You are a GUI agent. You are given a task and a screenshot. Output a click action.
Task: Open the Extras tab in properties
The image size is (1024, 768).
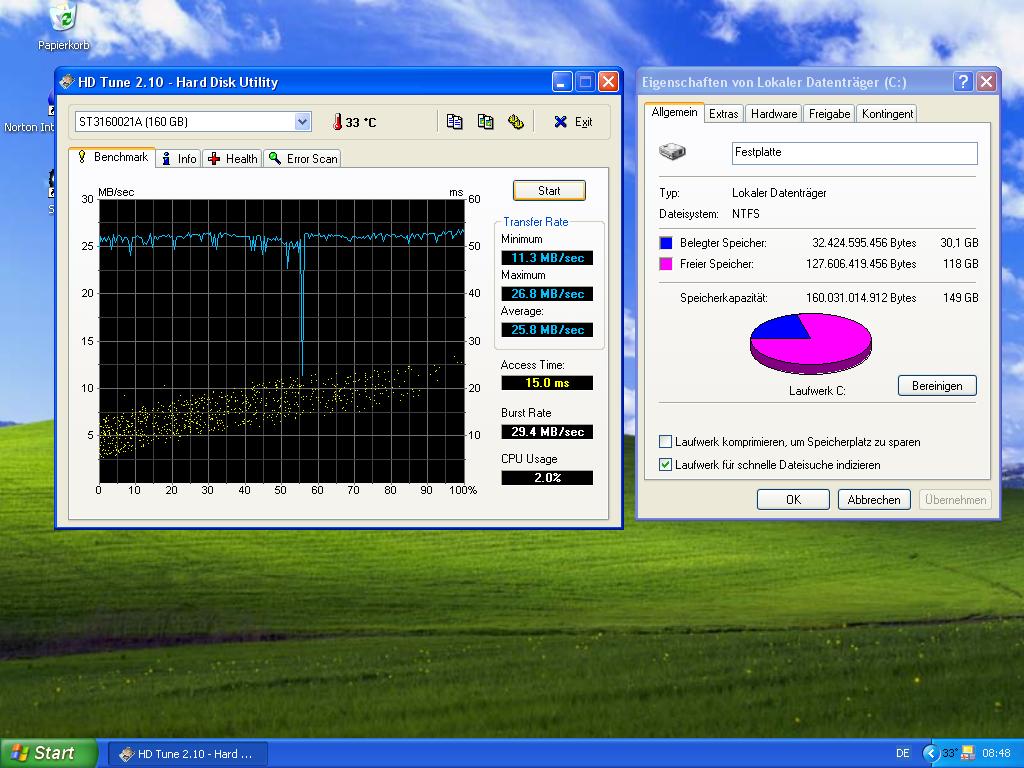point(724,114)
